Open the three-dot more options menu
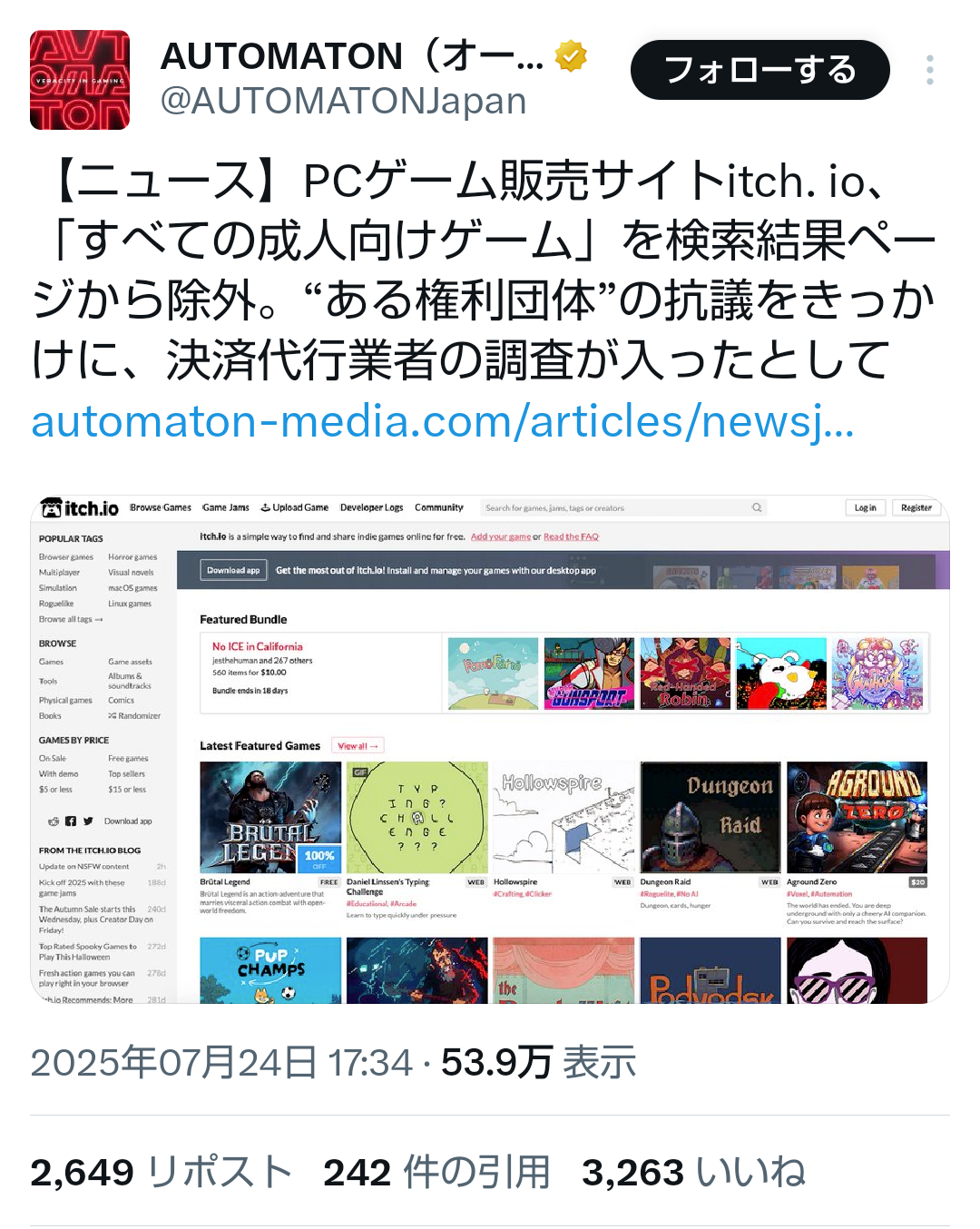This screenshot has height=1229, width=980. tap(930, 70)
